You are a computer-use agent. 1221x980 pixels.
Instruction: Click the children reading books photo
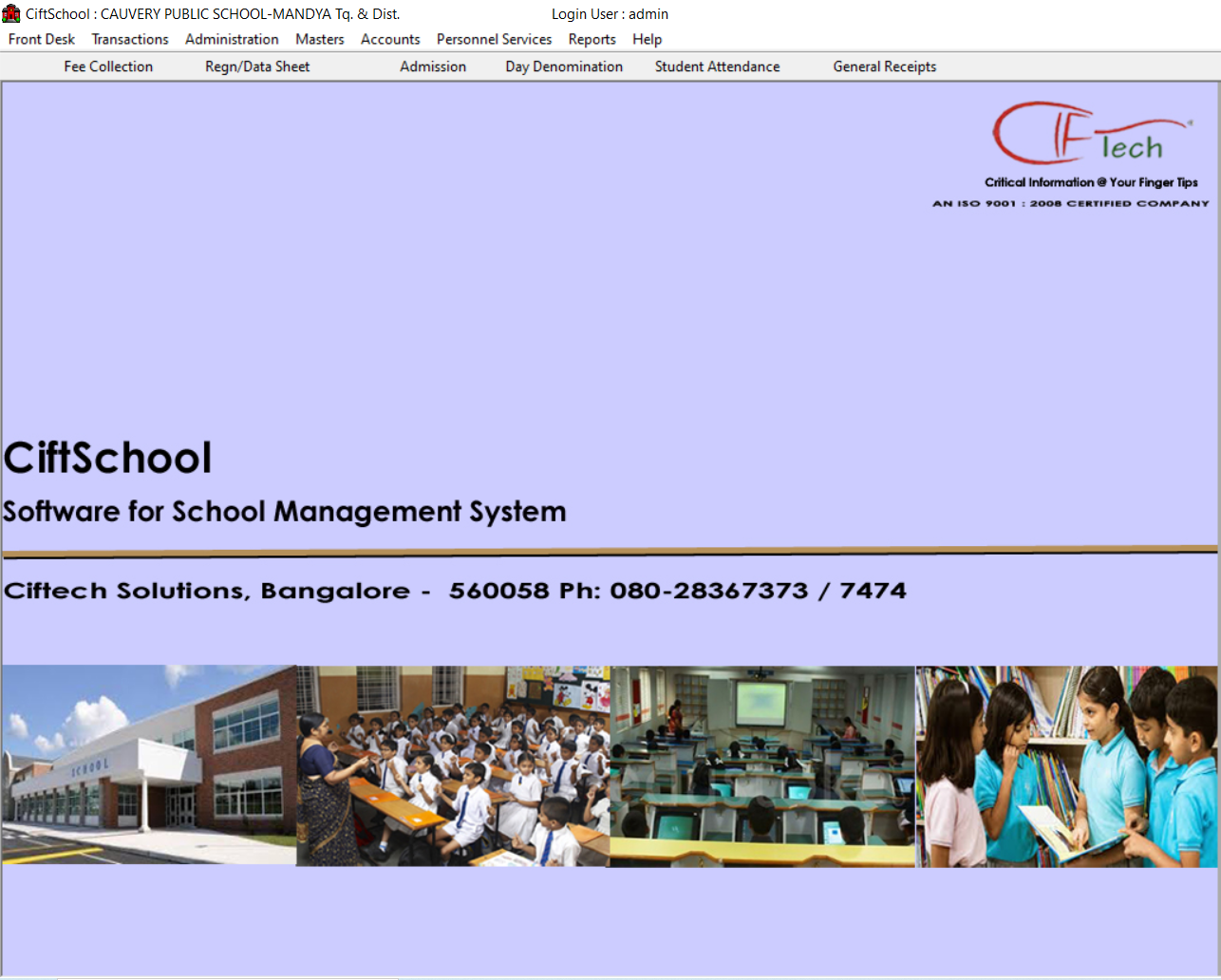coord(1066,765)
